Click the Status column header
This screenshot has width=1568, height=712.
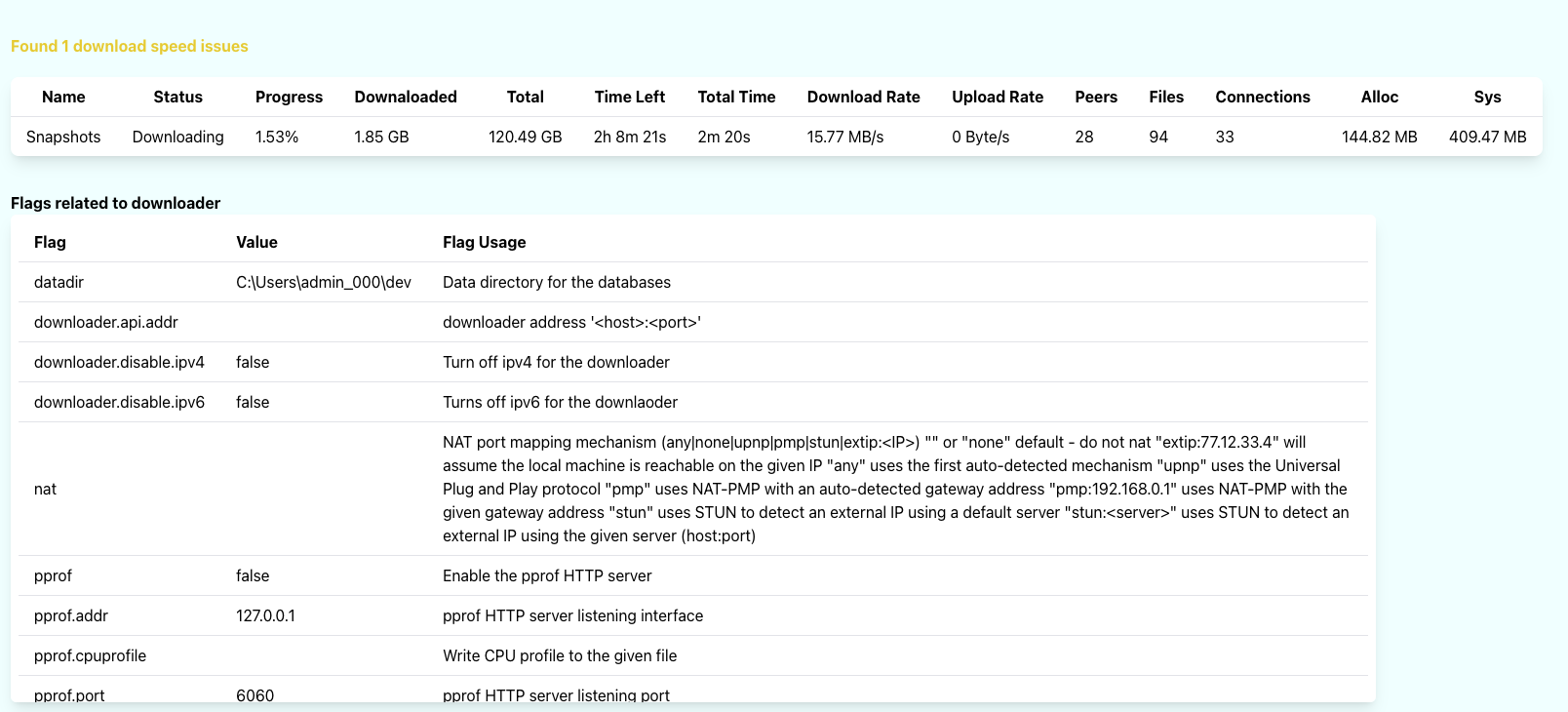177,97
